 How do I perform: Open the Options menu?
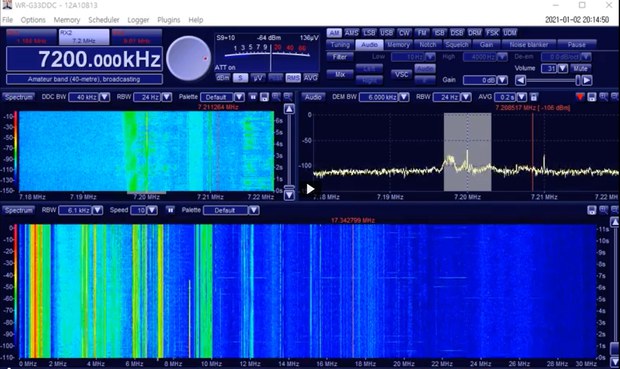[x=33, y=20]
